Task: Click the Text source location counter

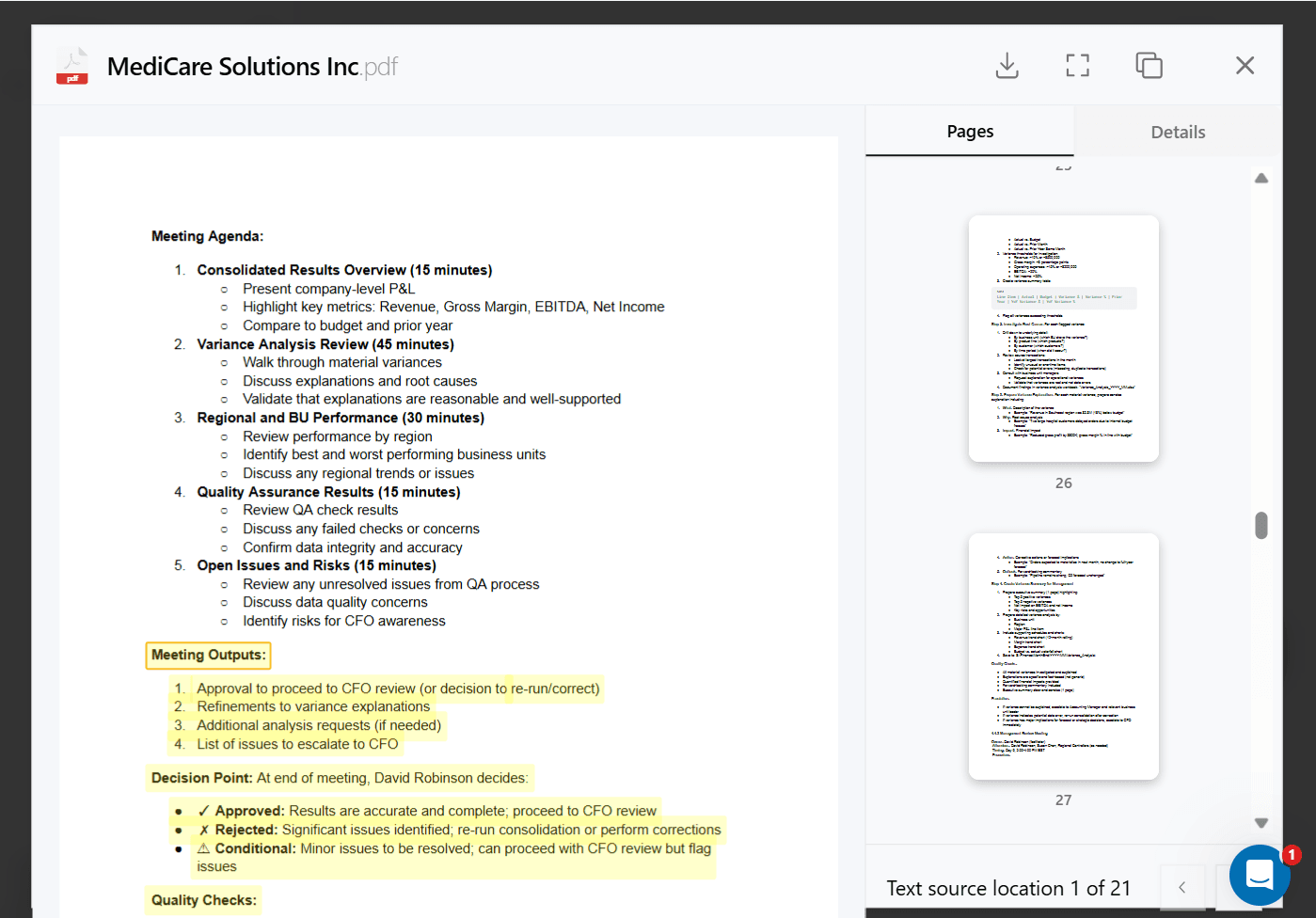Action: point(1009,888)
